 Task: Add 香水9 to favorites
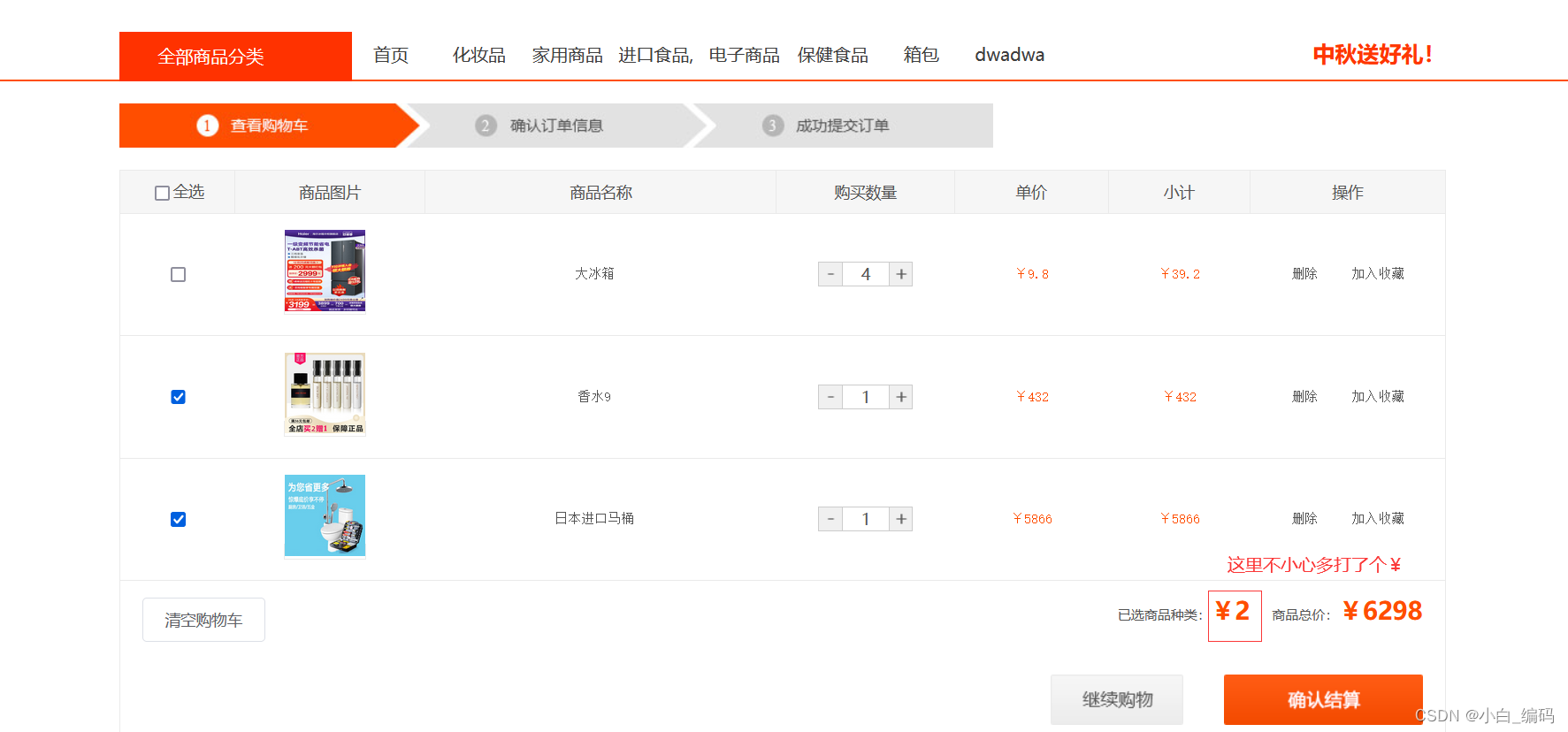coord(1378,397)
